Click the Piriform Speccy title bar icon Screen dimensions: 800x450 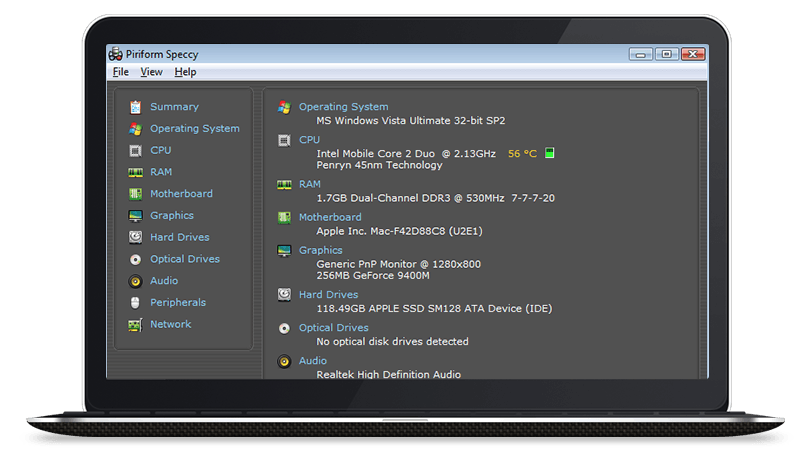(116, 54)
